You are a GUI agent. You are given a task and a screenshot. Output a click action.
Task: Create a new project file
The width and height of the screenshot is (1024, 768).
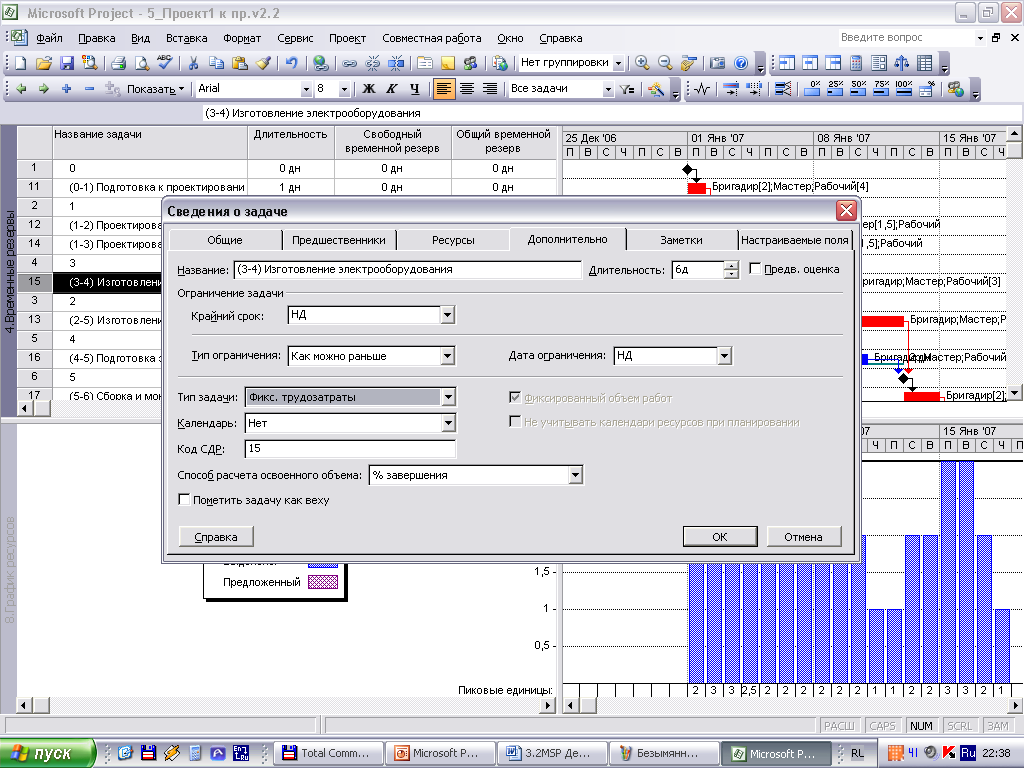21,63
